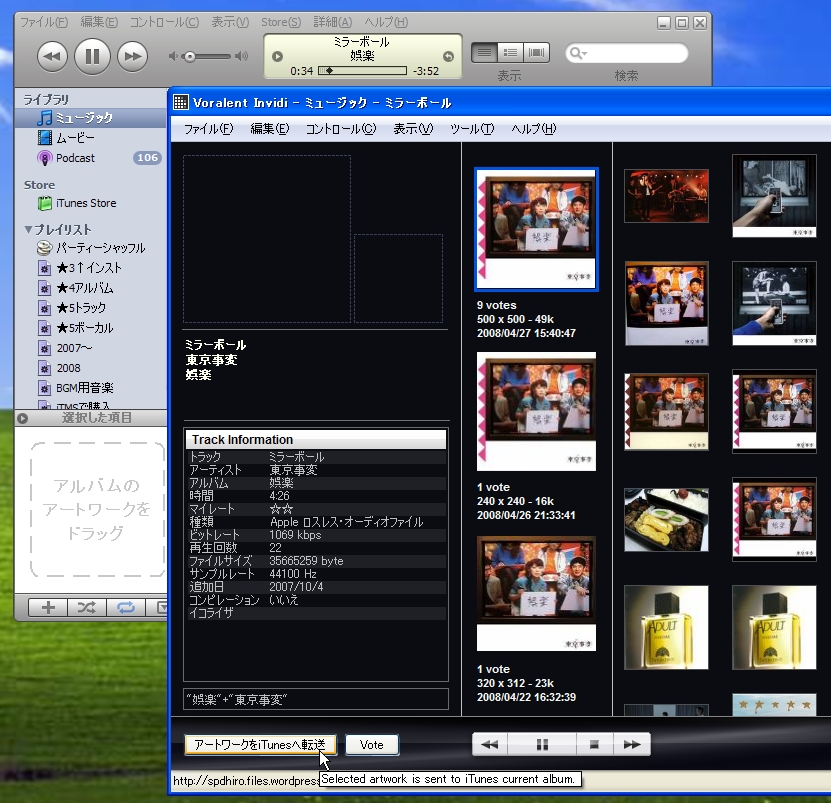831x803 pixels.
Task: Open the Invidi ツール menu
Action: (x=472, y=129)
